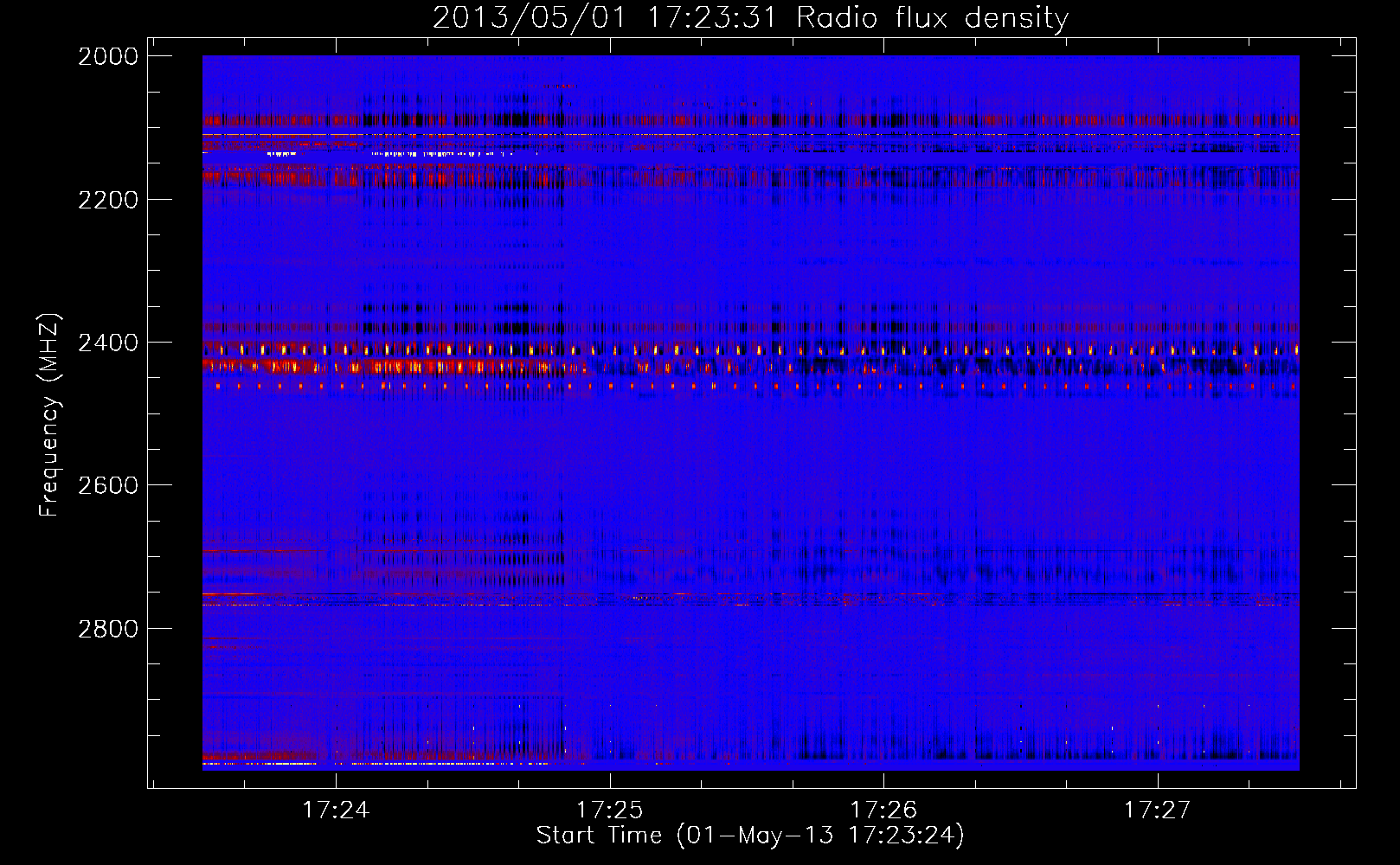Click the "17:26" time axis label
This screenshot has width=1400, height=865.
point(883,810)
